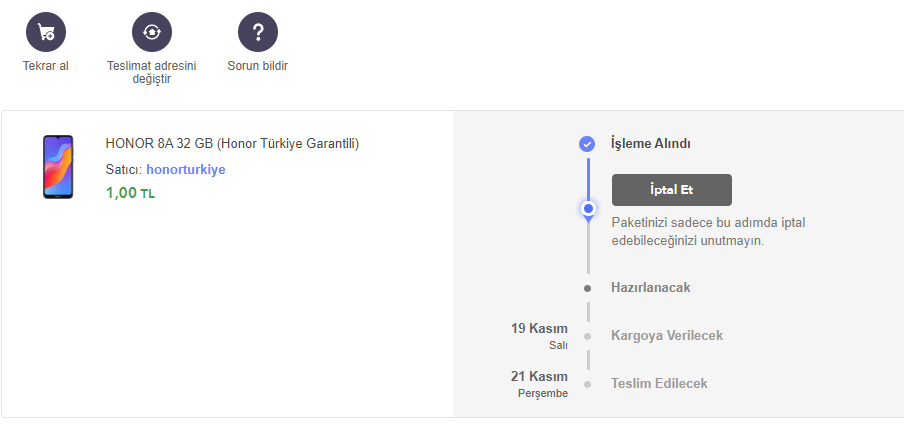Click the 19 Kasım date
Viewport: 904px width, 427px height.
(539, 328)
